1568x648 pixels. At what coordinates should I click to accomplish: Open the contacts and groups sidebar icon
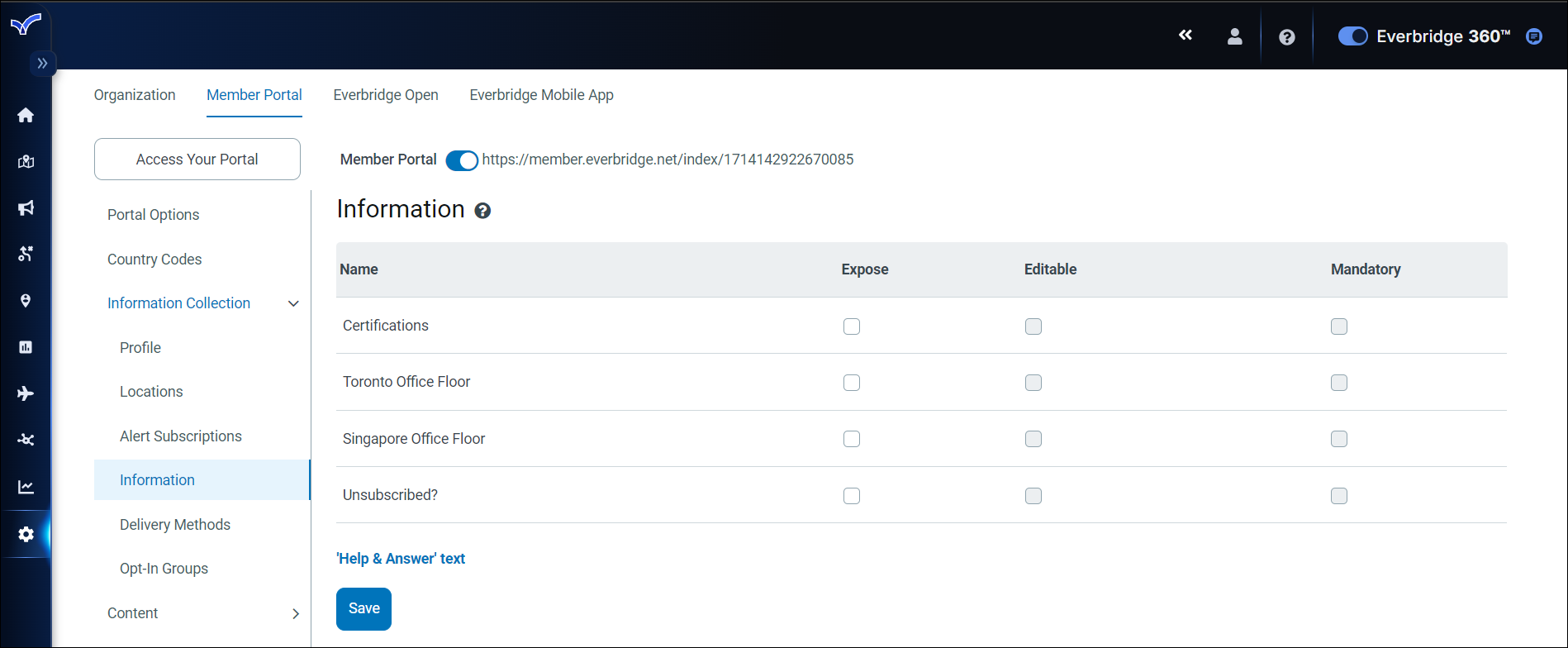click(26, 254)
